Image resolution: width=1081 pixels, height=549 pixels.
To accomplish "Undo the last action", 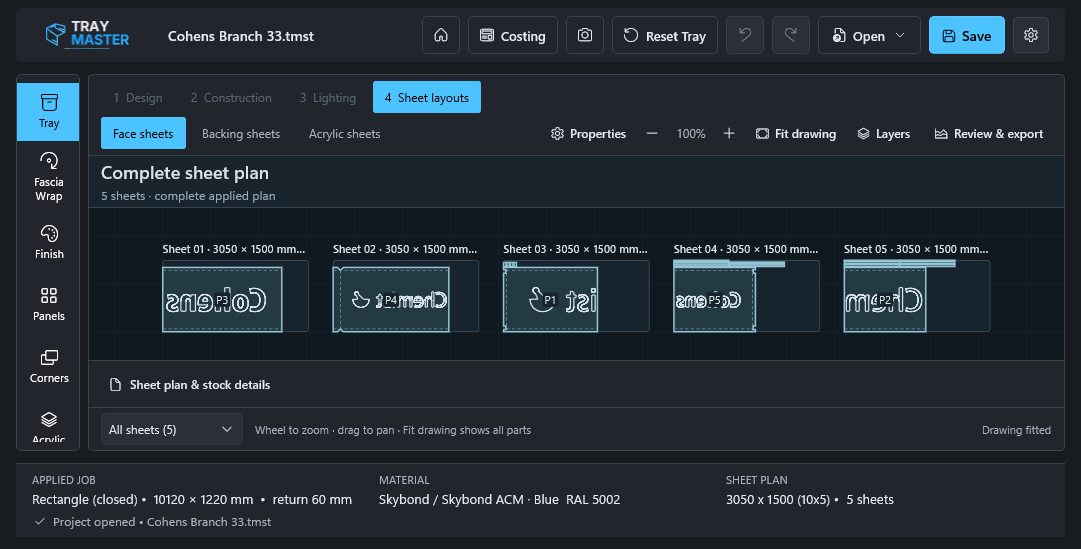I will (745, 35).
